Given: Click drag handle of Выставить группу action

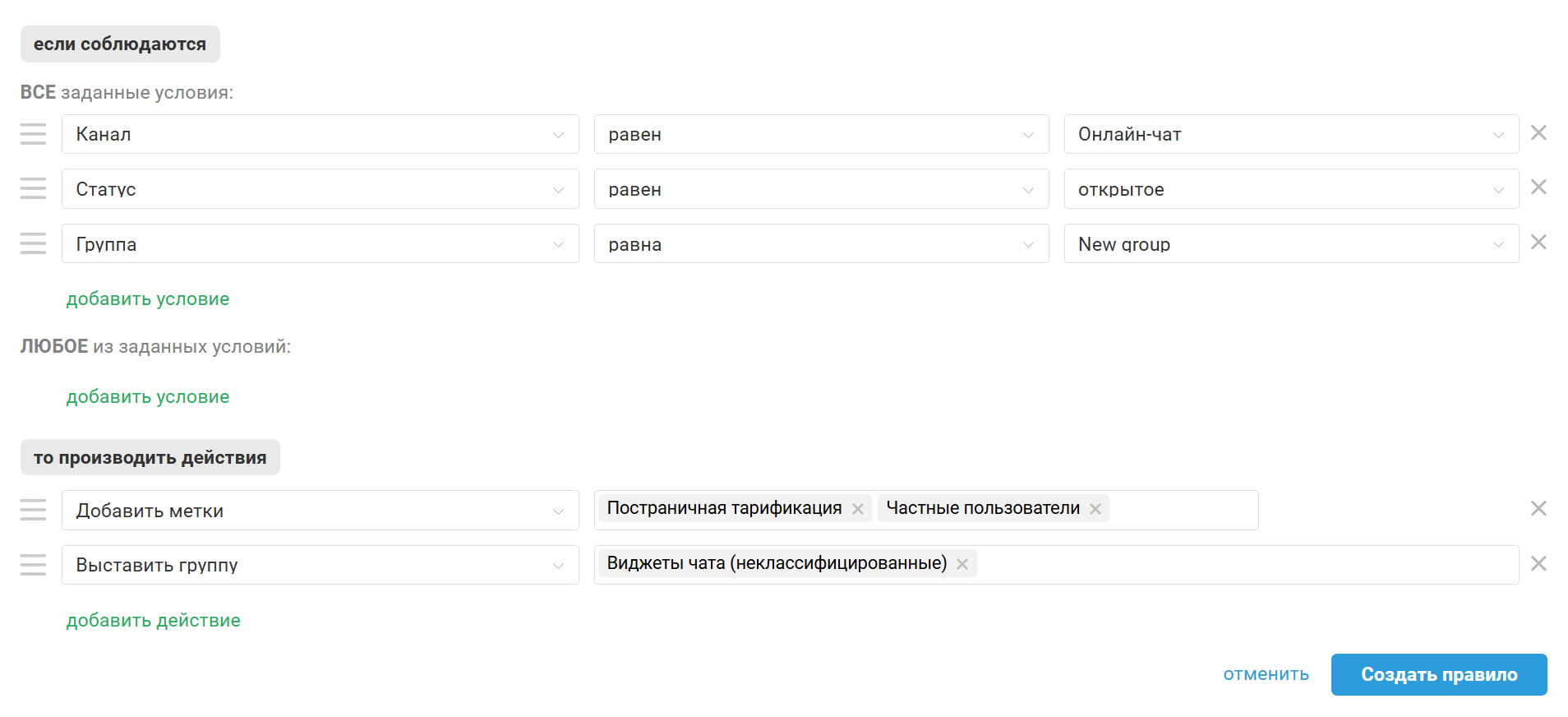Looking at the screenshot, I should [33, 565].
